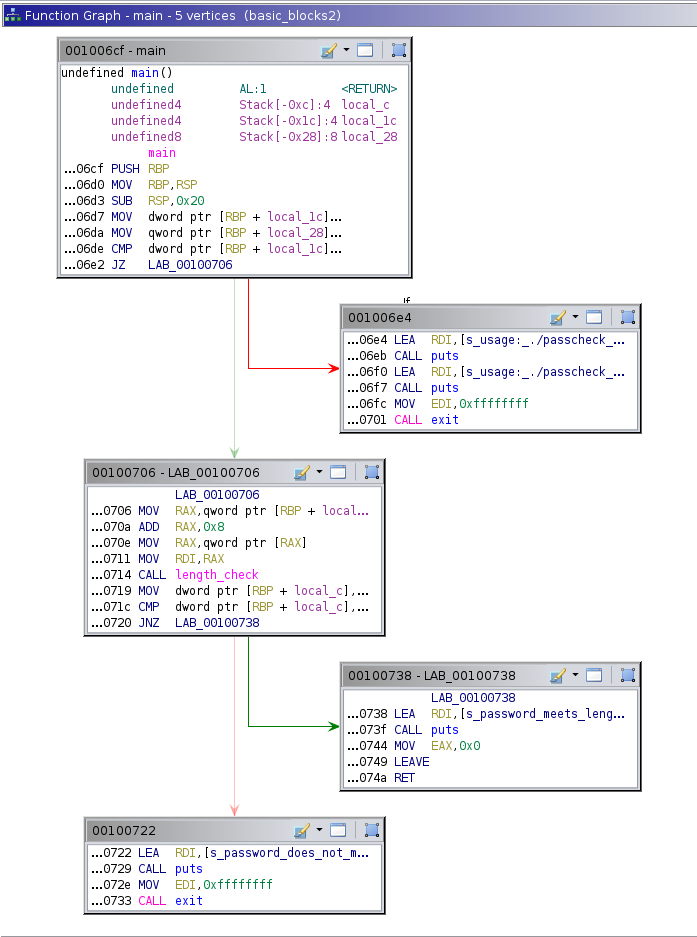This screenshot has width=697, height=937.
Task: Group vertices icon on LAB_00100738 block
Action: [x=627, y=676]
